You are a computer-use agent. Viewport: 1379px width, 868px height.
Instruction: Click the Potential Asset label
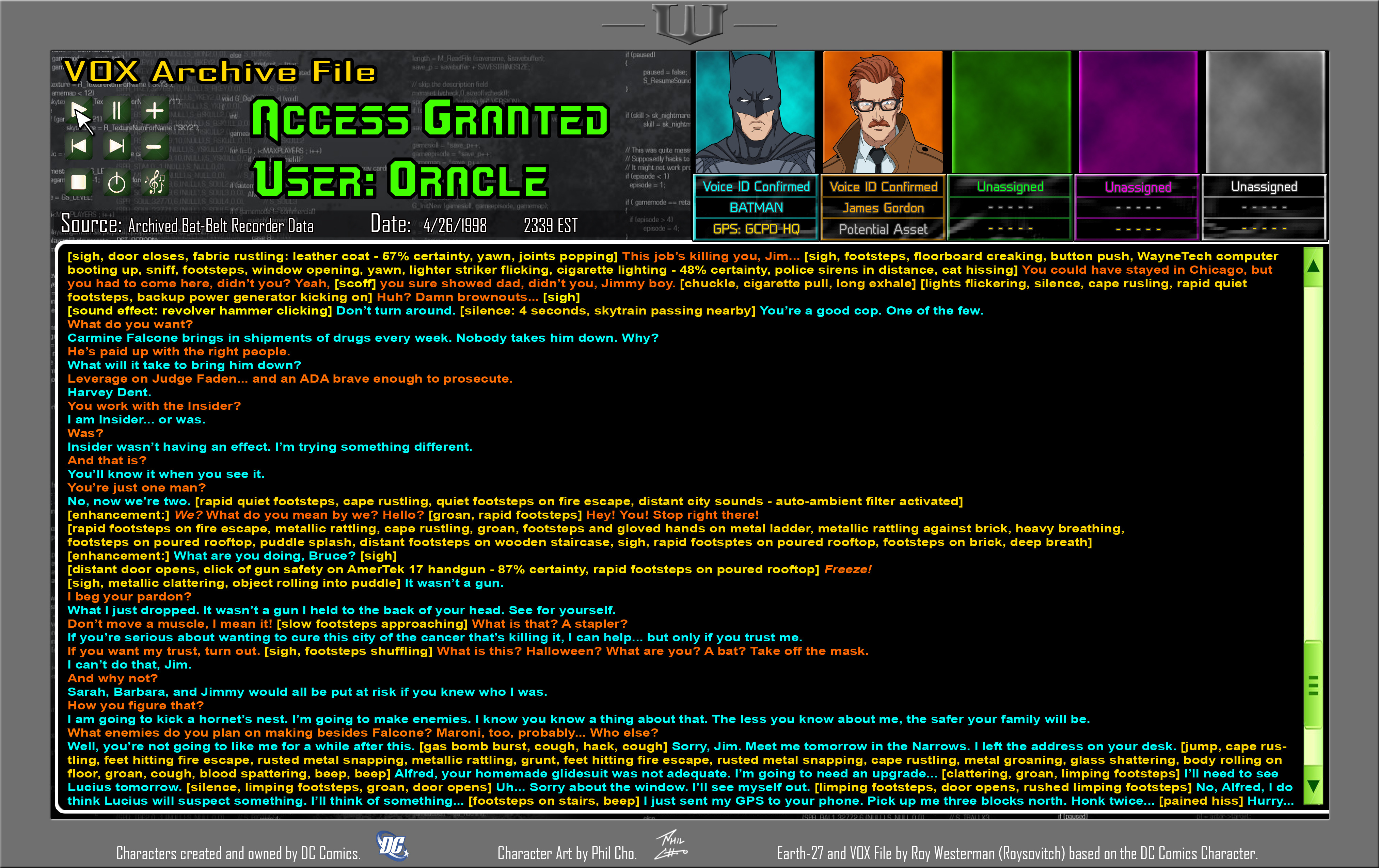pyautogui.click(x=883, y=229)
